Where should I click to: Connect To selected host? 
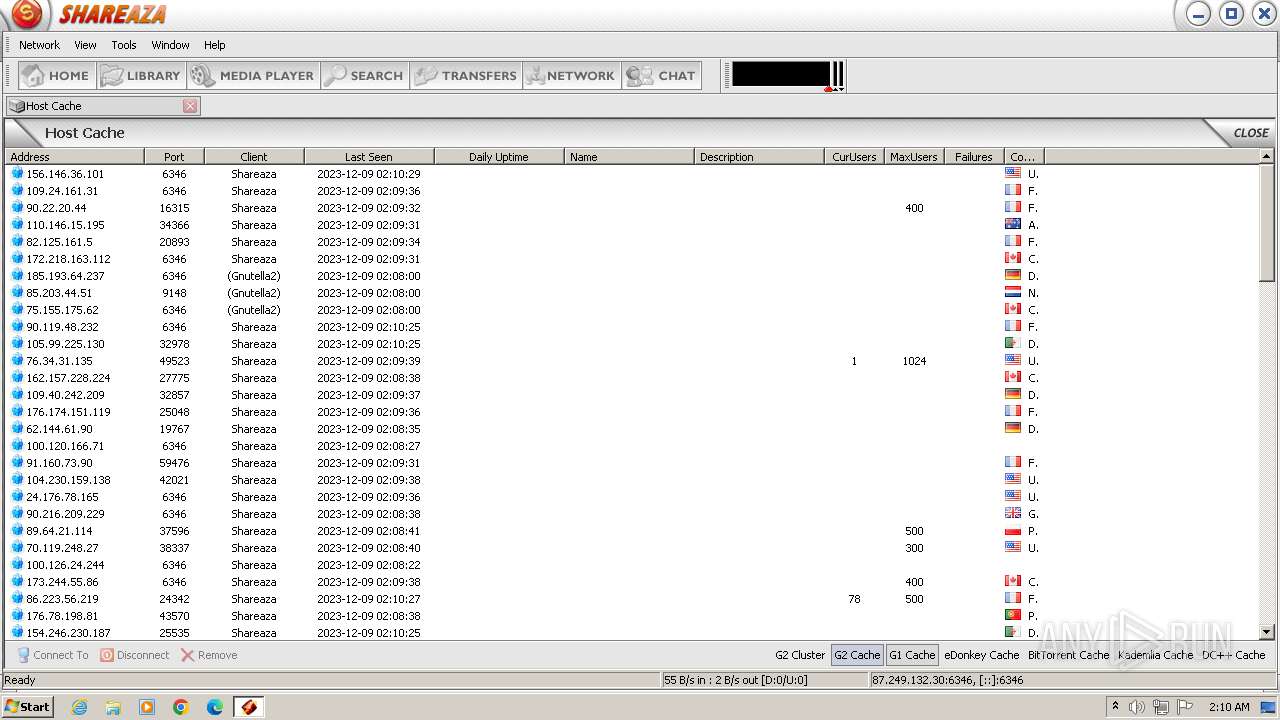click(x=52, y=655)
